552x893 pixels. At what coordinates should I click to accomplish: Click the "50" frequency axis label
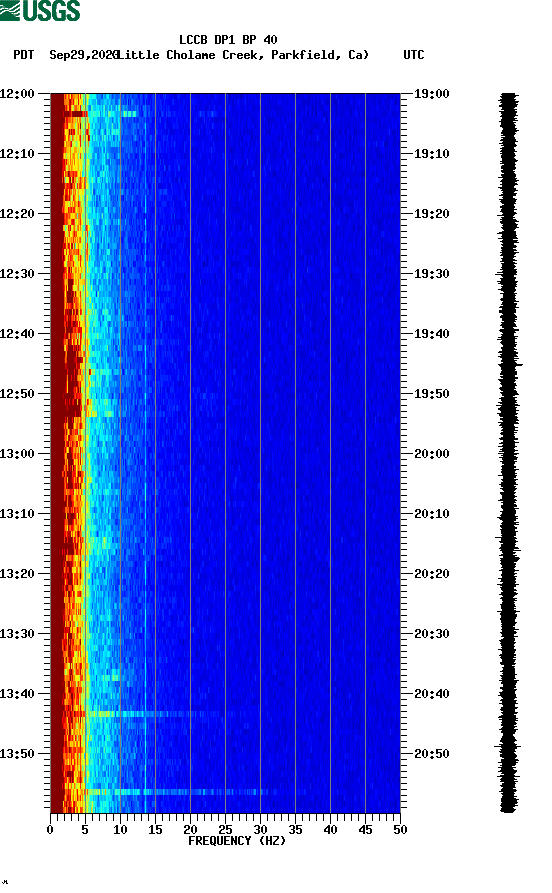(400, 830)
